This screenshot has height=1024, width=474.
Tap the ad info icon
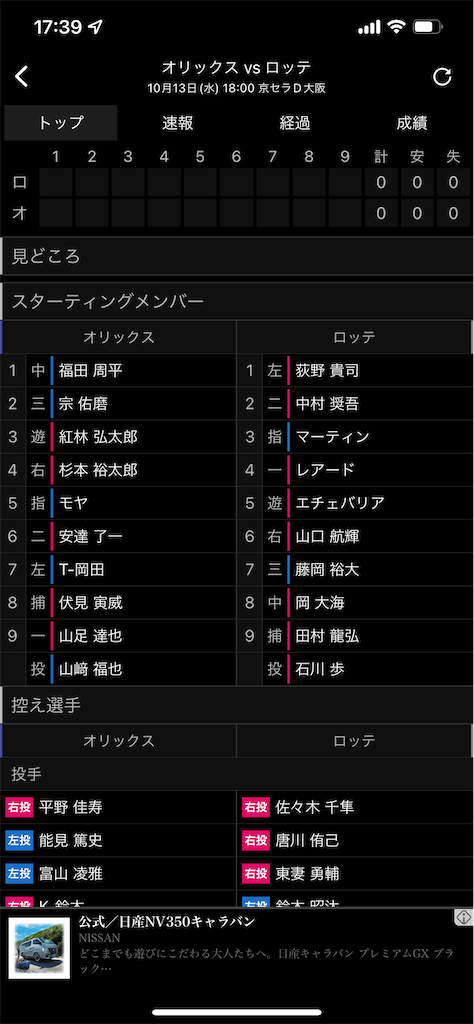(463, 916)
